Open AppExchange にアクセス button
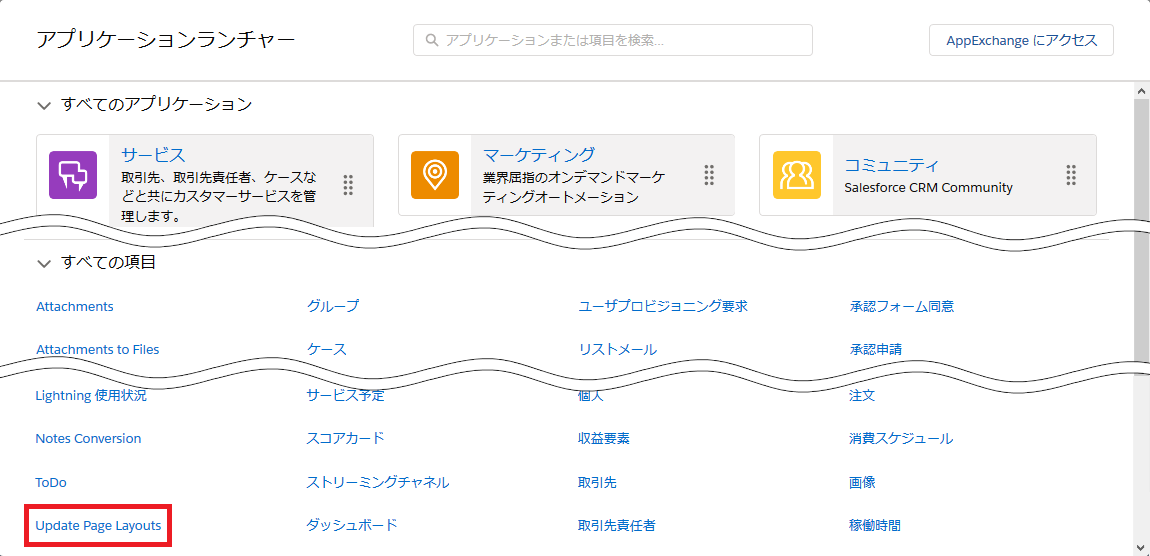Image resolution: width=1150 pixels, height=556 pixels. [1021, 40]
